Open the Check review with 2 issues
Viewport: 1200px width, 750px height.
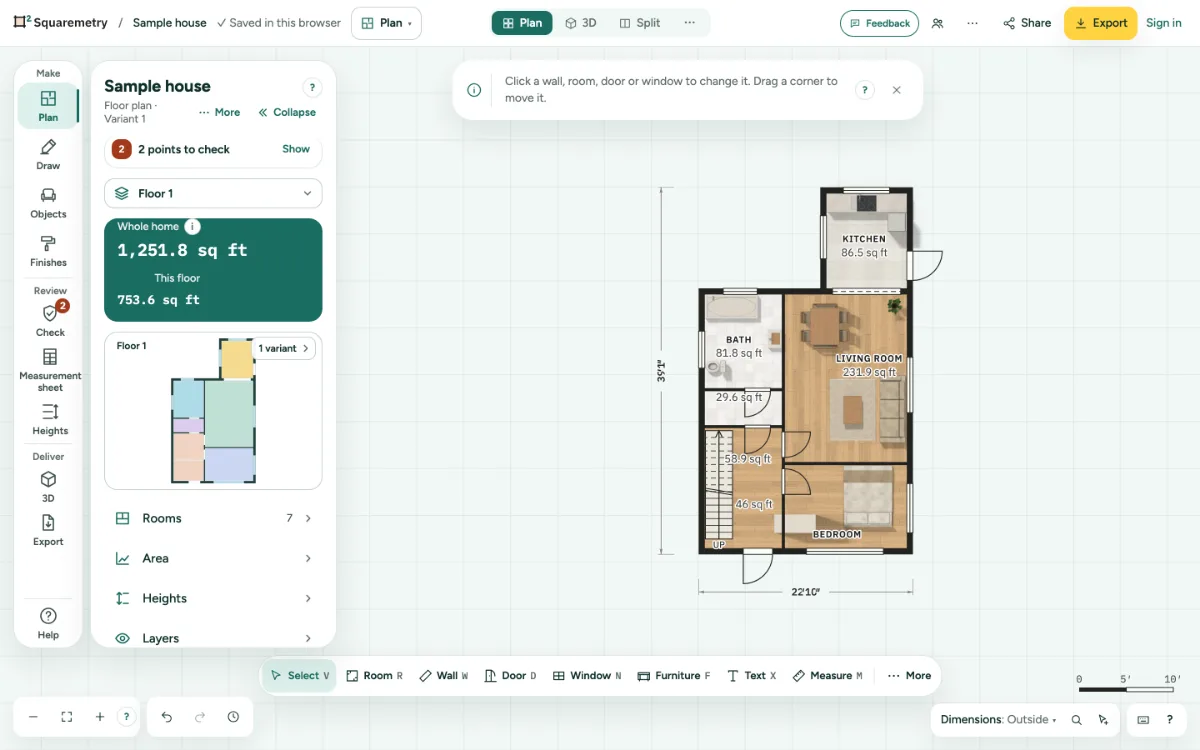tap(50, 320)
